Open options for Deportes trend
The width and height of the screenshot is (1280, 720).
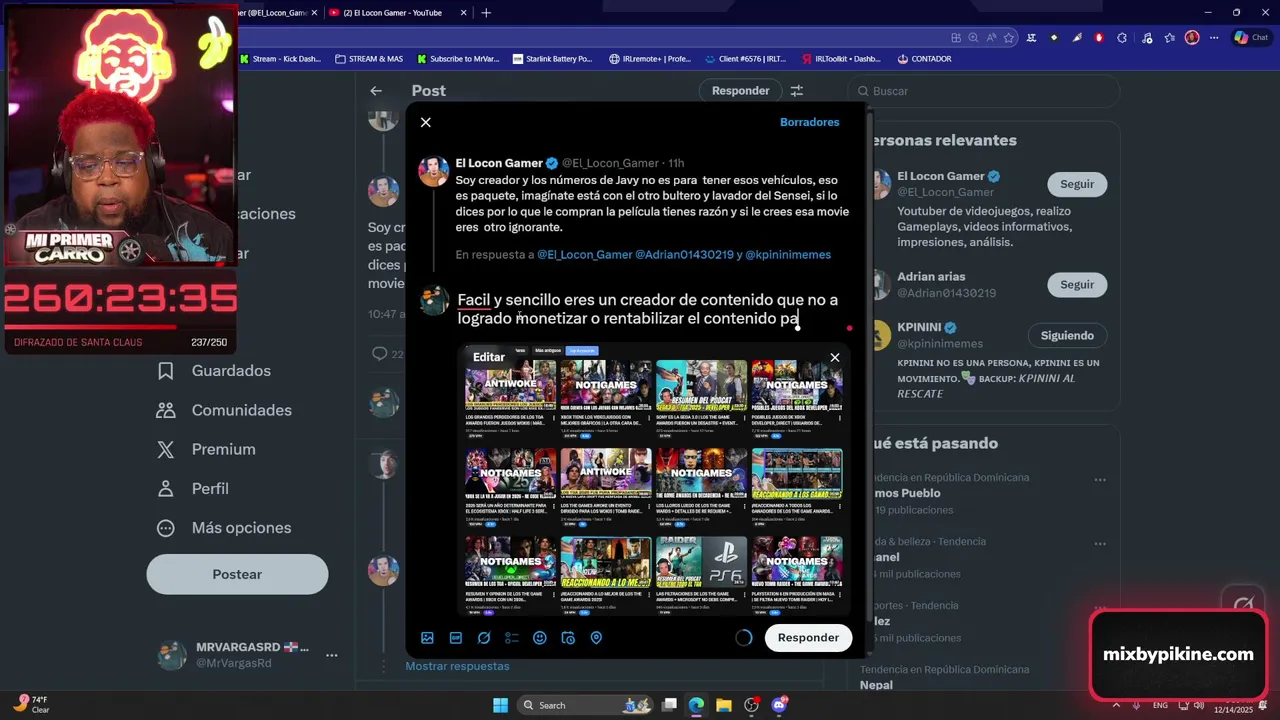click(1100, 607)
